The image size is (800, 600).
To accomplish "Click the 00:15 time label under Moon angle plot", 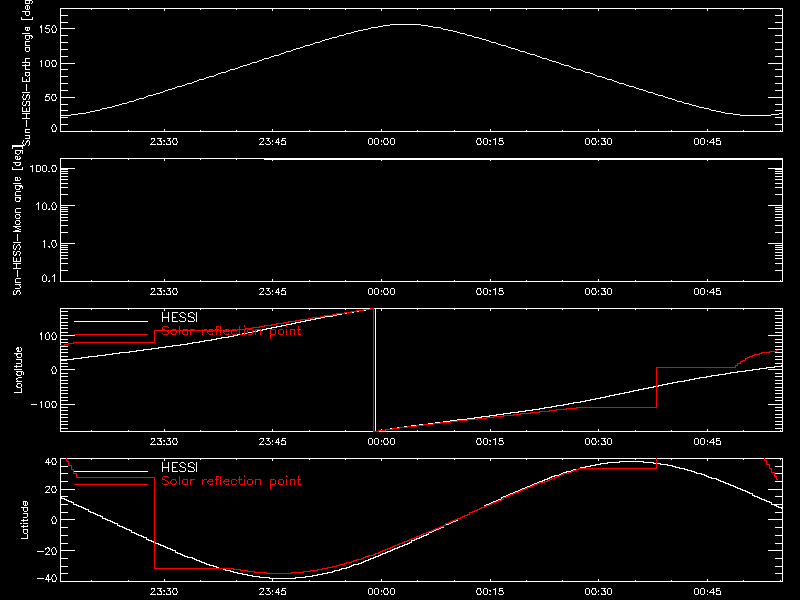I will (x=490, y=292).
